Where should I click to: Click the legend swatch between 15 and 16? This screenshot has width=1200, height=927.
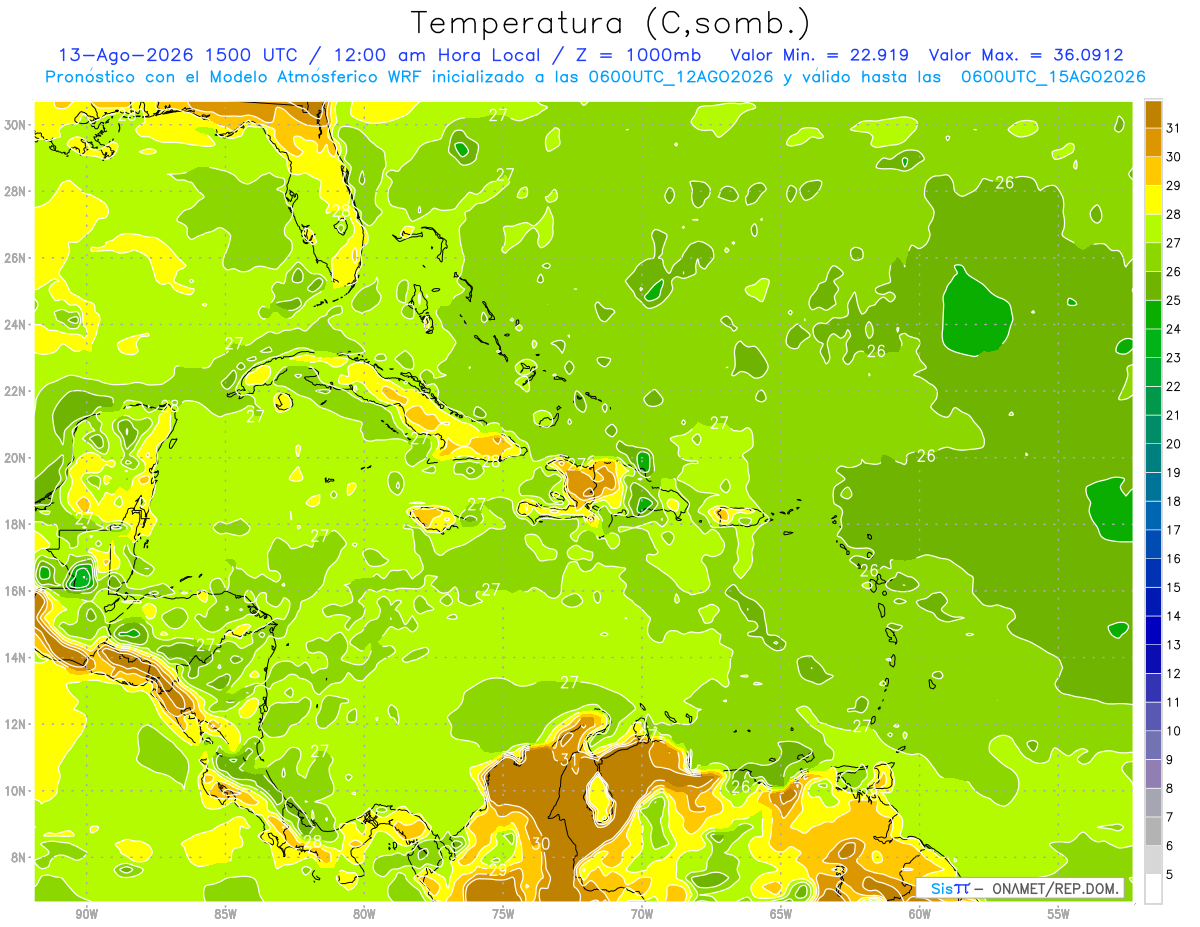(x=1153, y=573)
